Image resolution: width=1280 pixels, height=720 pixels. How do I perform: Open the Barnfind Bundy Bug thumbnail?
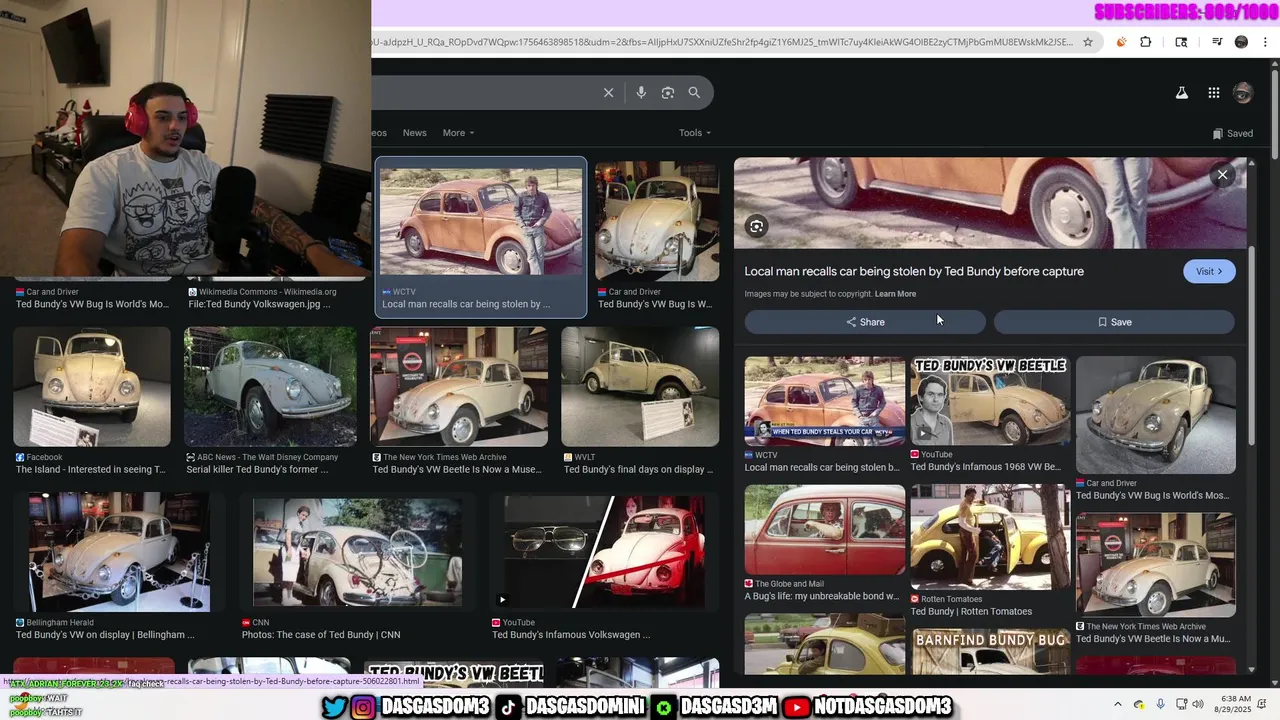click(x=990, y=650)
